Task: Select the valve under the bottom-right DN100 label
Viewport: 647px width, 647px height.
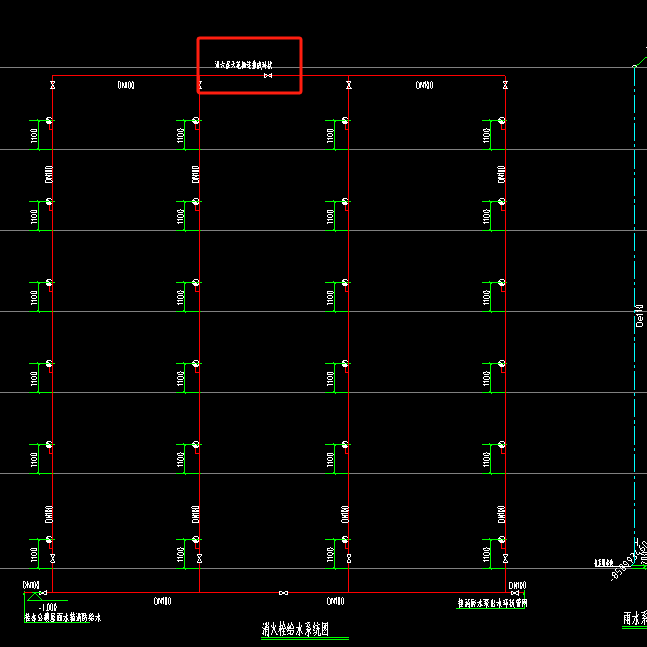Action: (x=515, y=593)
